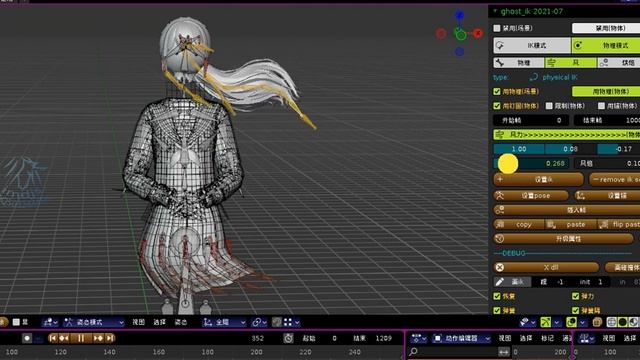This screenshot has width=640, height=360.
Task: Click the 禁用(物体) button
Action: pos(606,28)
